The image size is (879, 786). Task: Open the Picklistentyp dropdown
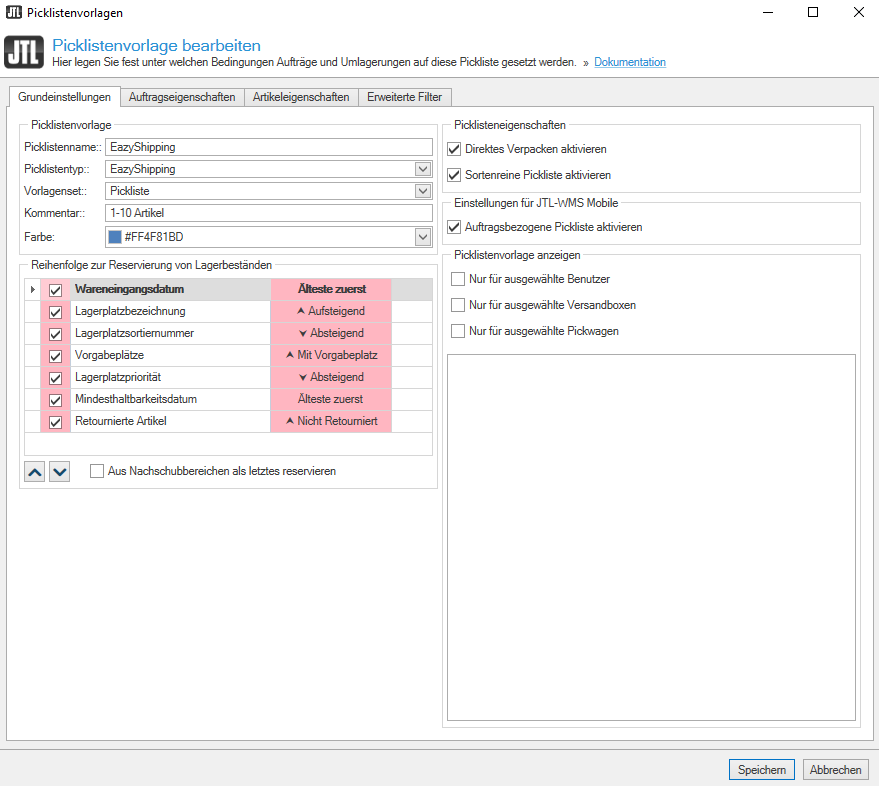425,168
